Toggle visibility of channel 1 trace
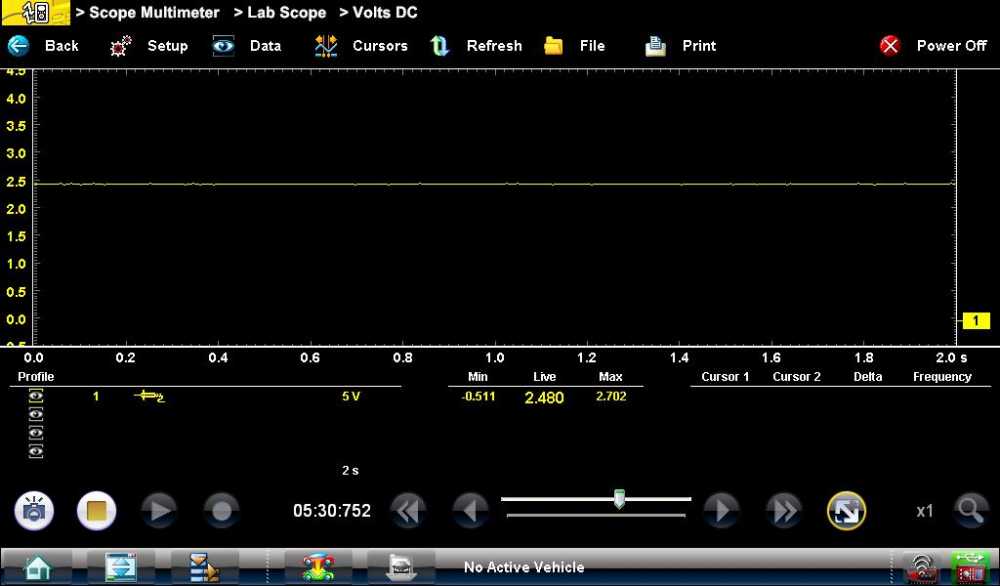Image resolution: width=1000 pixels, height=586 pixels. tap(34, 396)
